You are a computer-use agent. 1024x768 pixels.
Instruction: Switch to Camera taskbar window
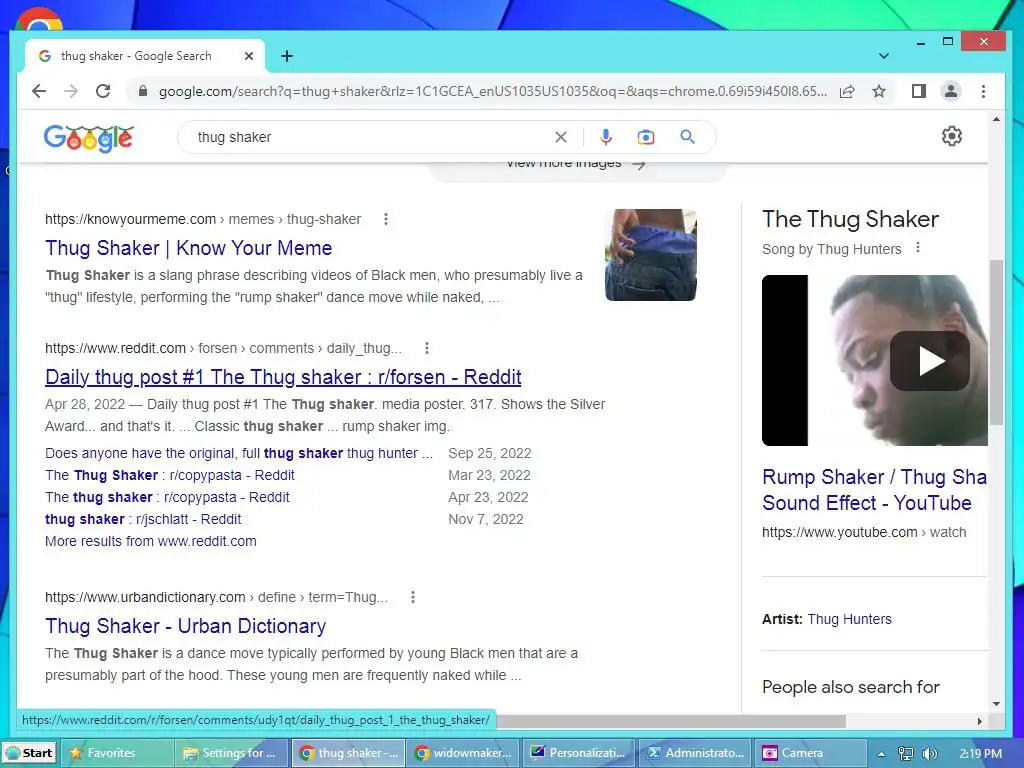click(x=810, y=753)
